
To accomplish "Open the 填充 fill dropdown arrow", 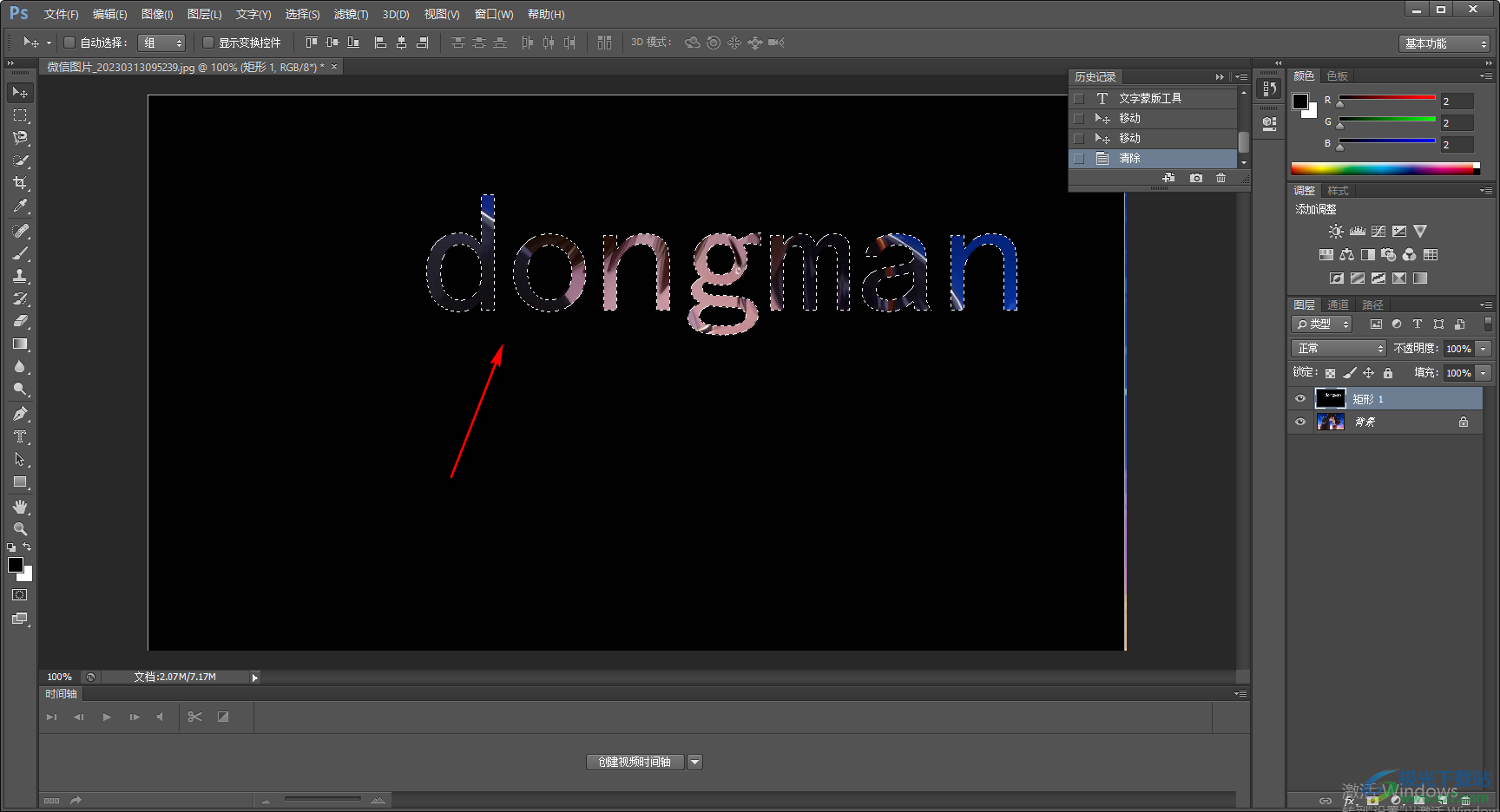I will coord(1484,373).
